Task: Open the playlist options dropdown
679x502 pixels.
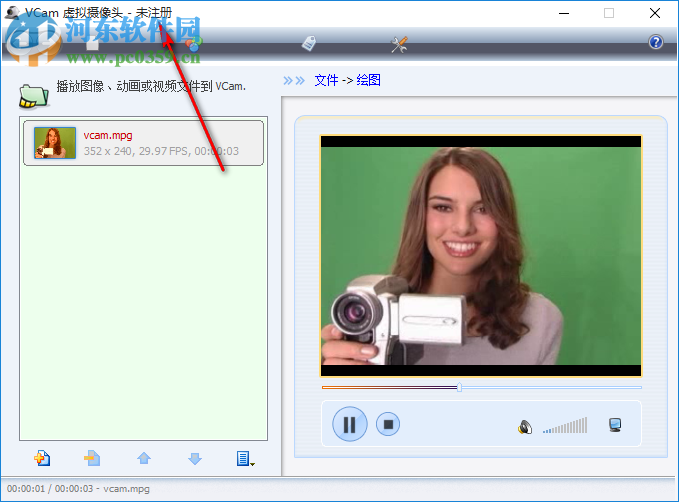Action: [245, 458]
